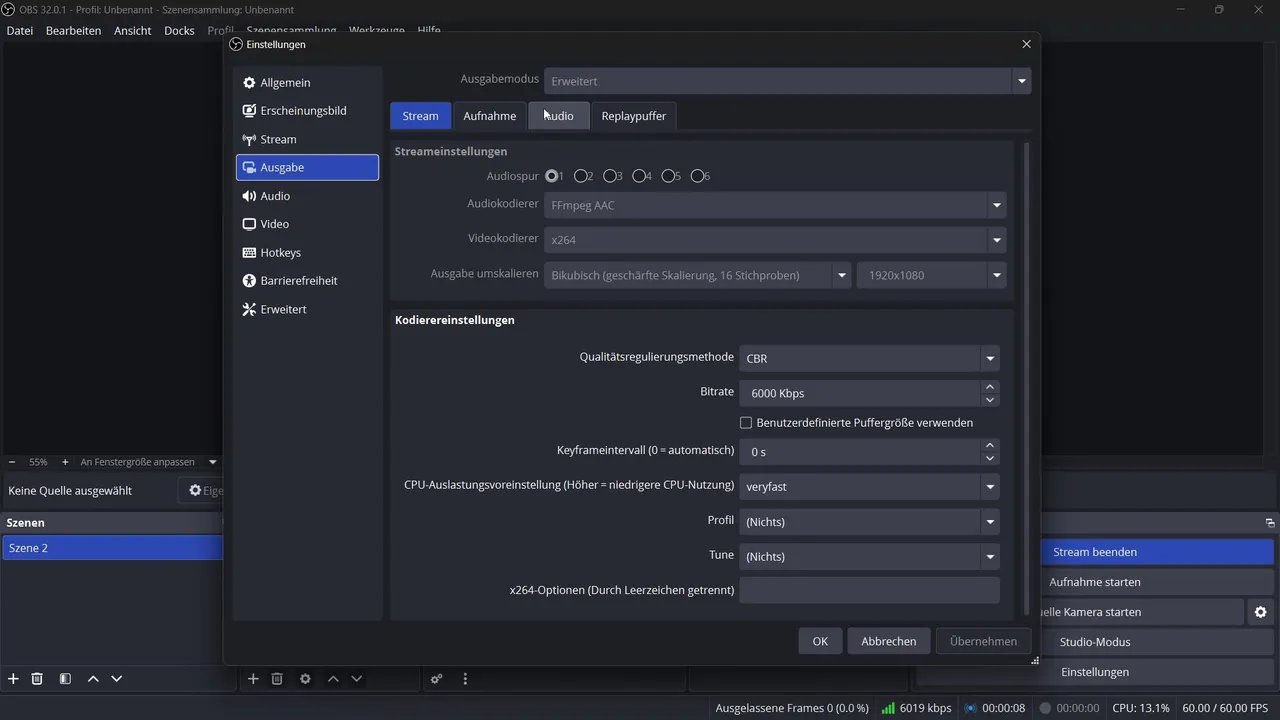Image resolution: width=1280 pixels, height=720 pixels.
Task: Select Audiospur 6 radio button
Action: coord(697,176)
